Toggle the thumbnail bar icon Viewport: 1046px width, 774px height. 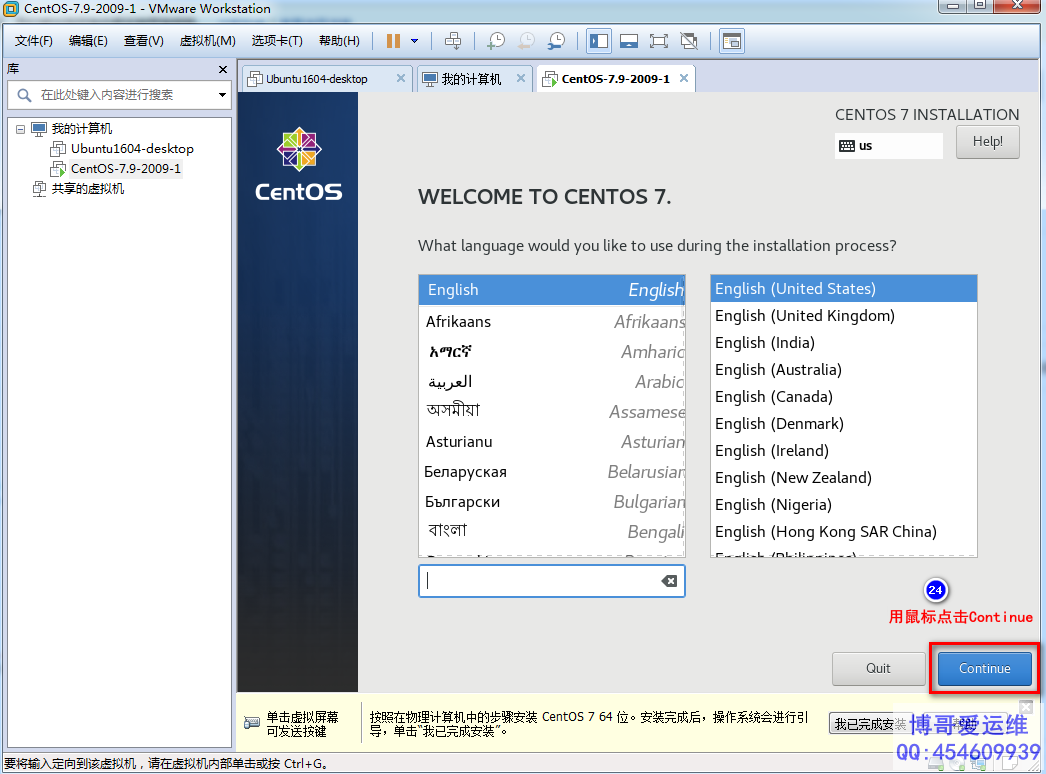click(x=629, y=41)
